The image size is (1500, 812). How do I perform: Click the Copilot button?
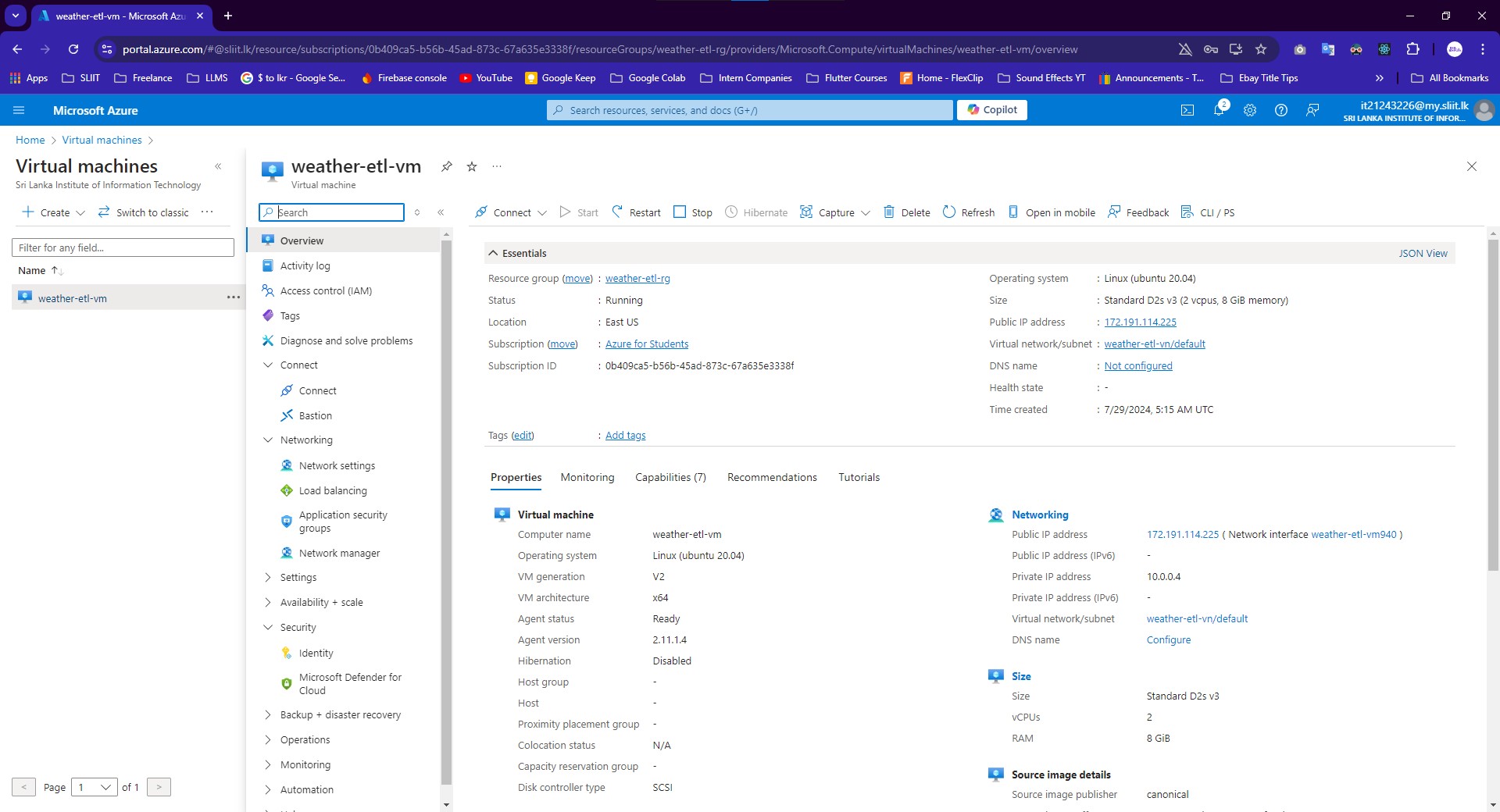(992, 110)
